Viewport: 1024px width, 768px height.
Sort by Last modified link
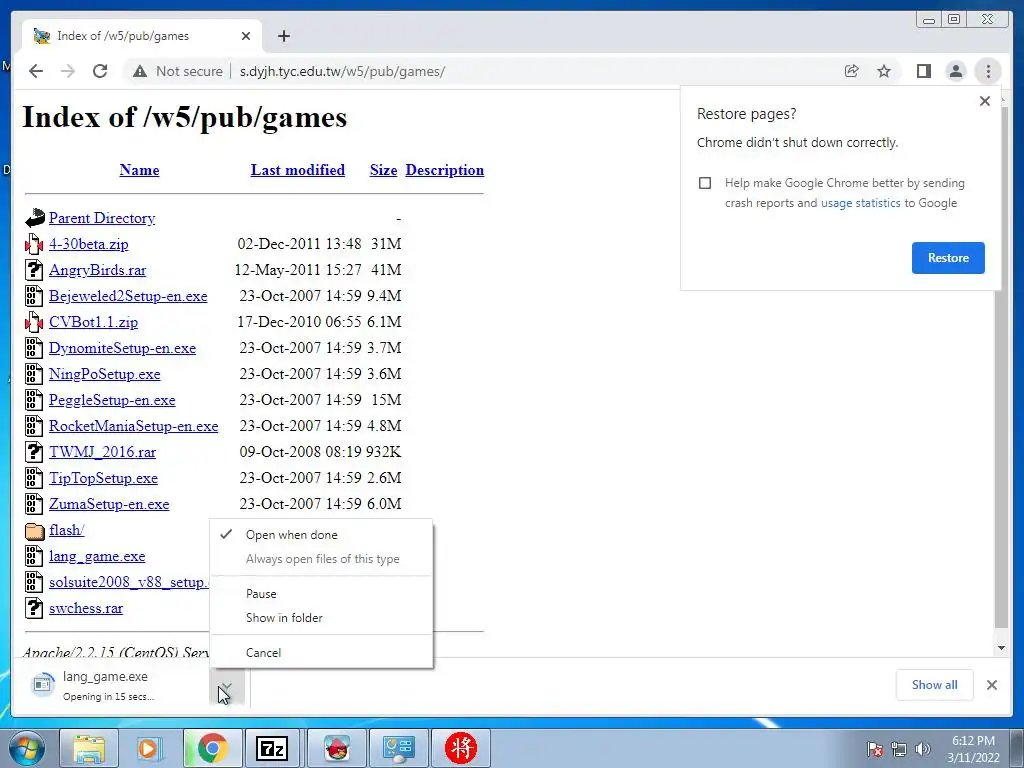pyautogui.click(x=298, y=170)
